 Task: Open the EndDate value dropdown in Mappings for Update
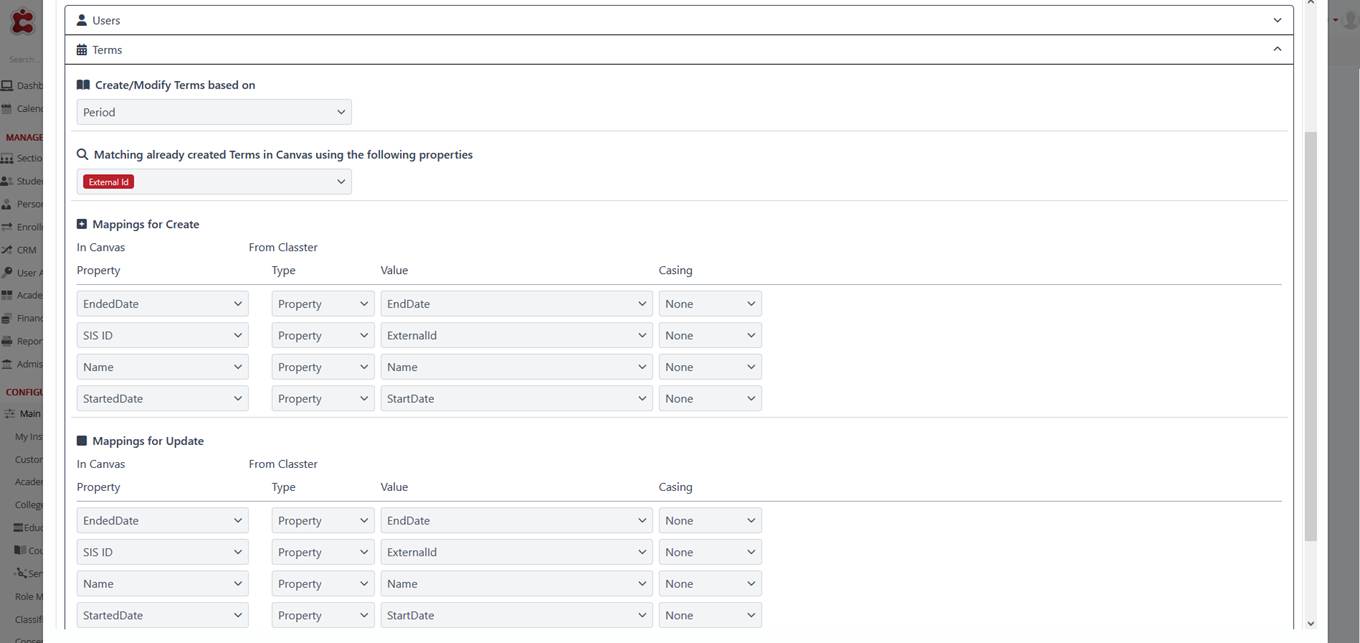coord(517,521)
